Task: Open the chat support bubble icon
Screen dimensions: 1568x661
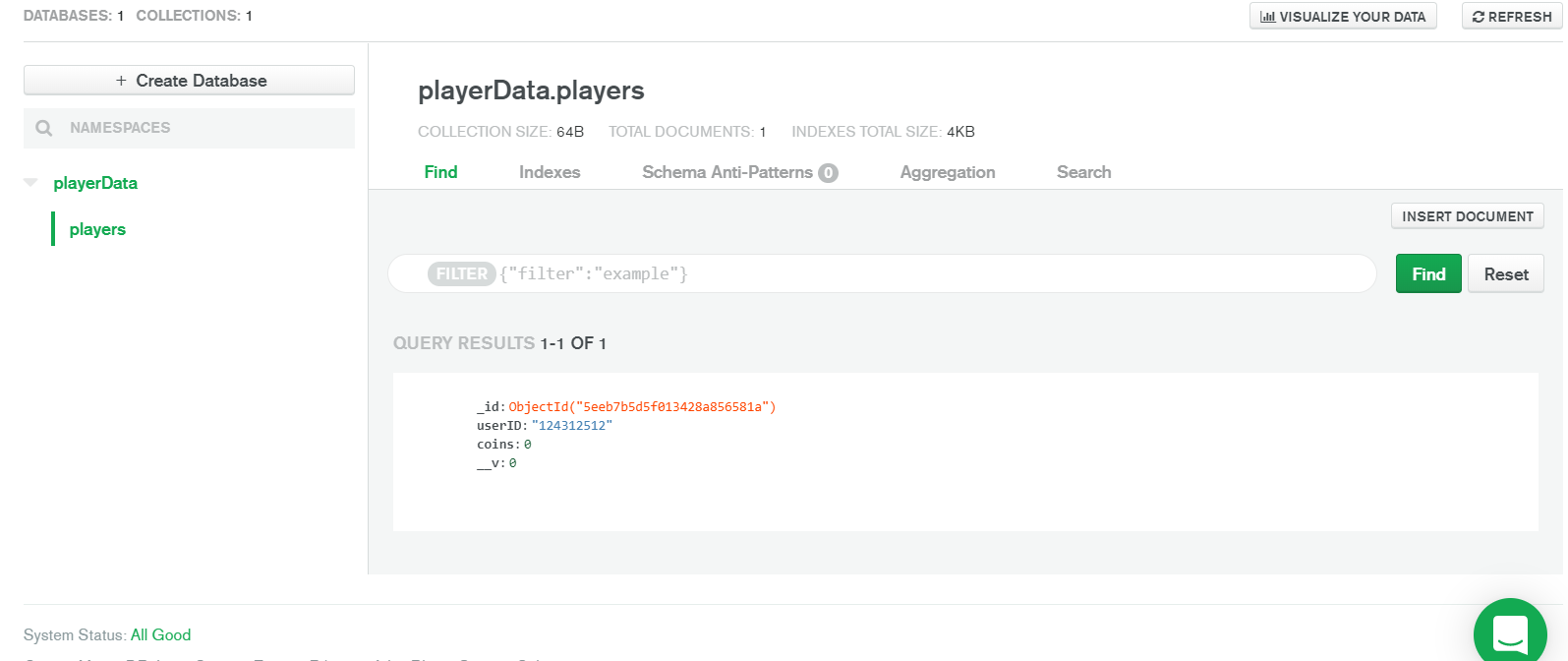Action: pyautogui.click(x=1510, y=633)
